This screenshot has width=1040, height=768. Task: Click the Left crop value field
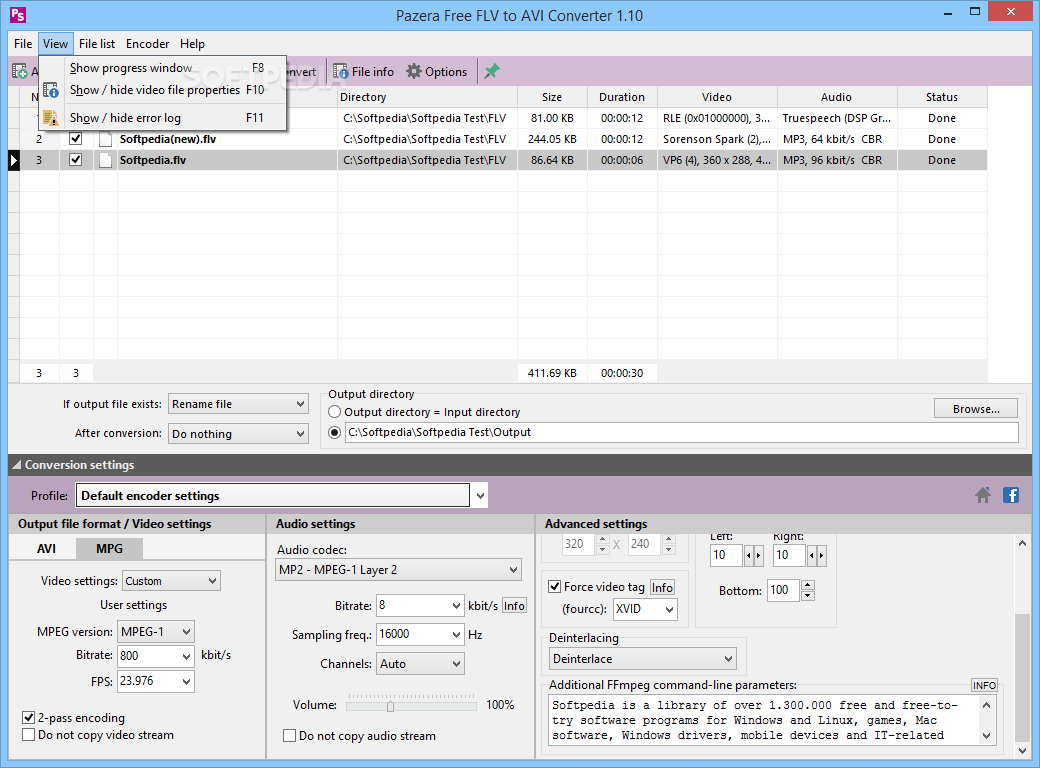pyautogui.click(x=726, y=555)
